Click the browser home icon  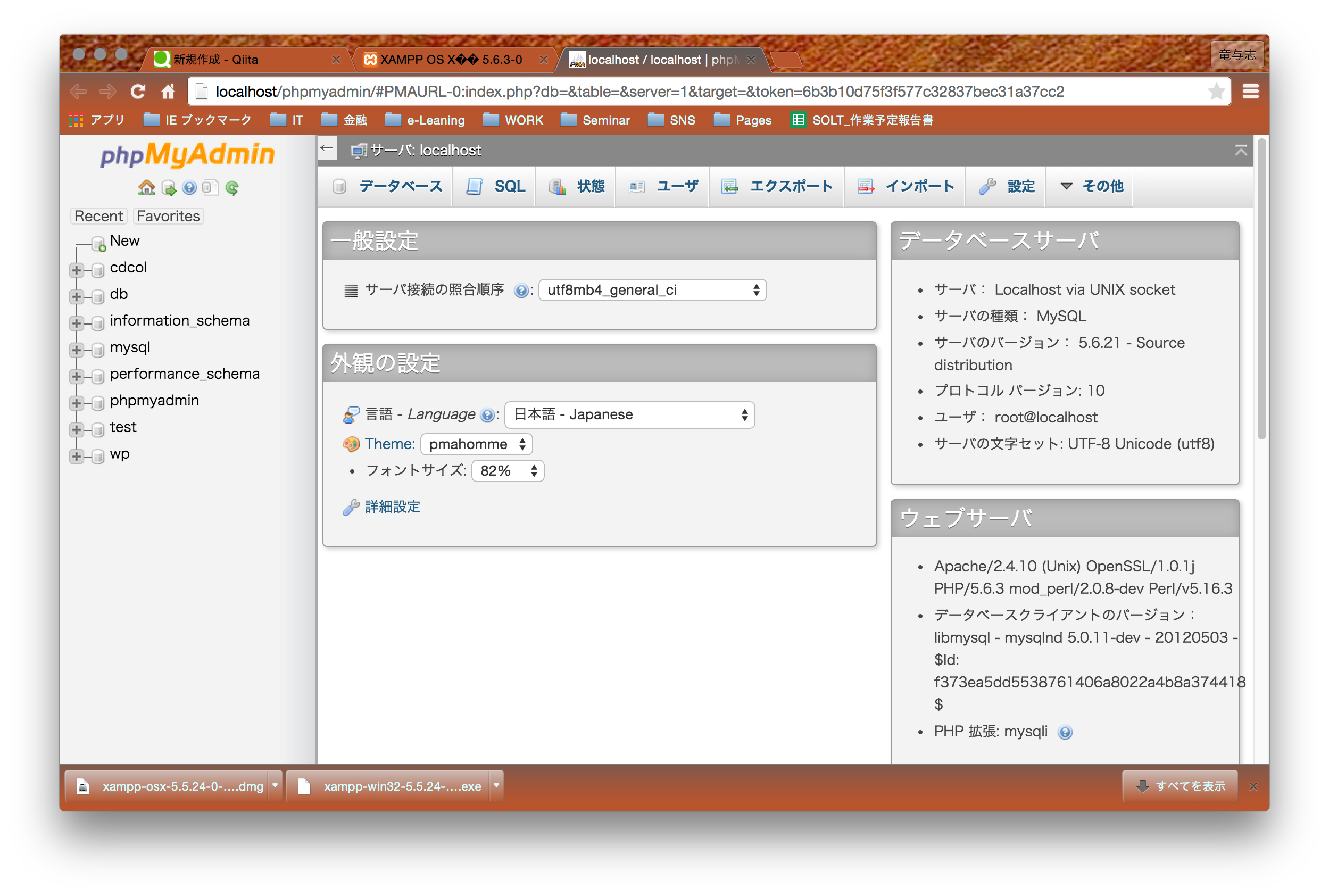[x=168, y=92]
